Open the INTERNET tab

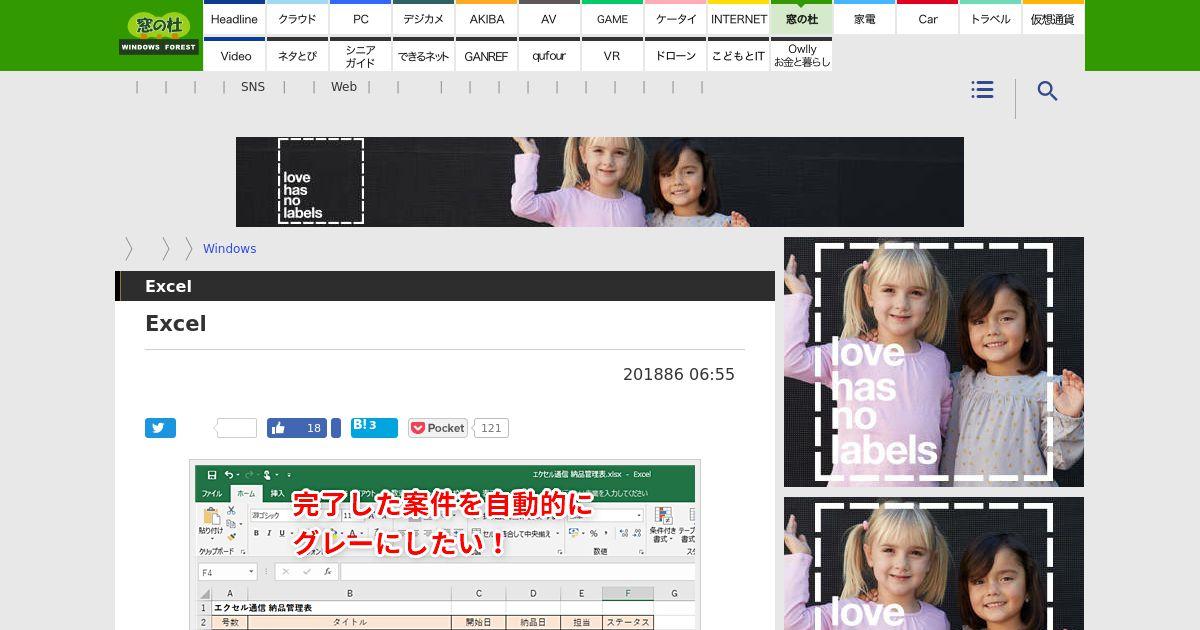click(739, 18)
